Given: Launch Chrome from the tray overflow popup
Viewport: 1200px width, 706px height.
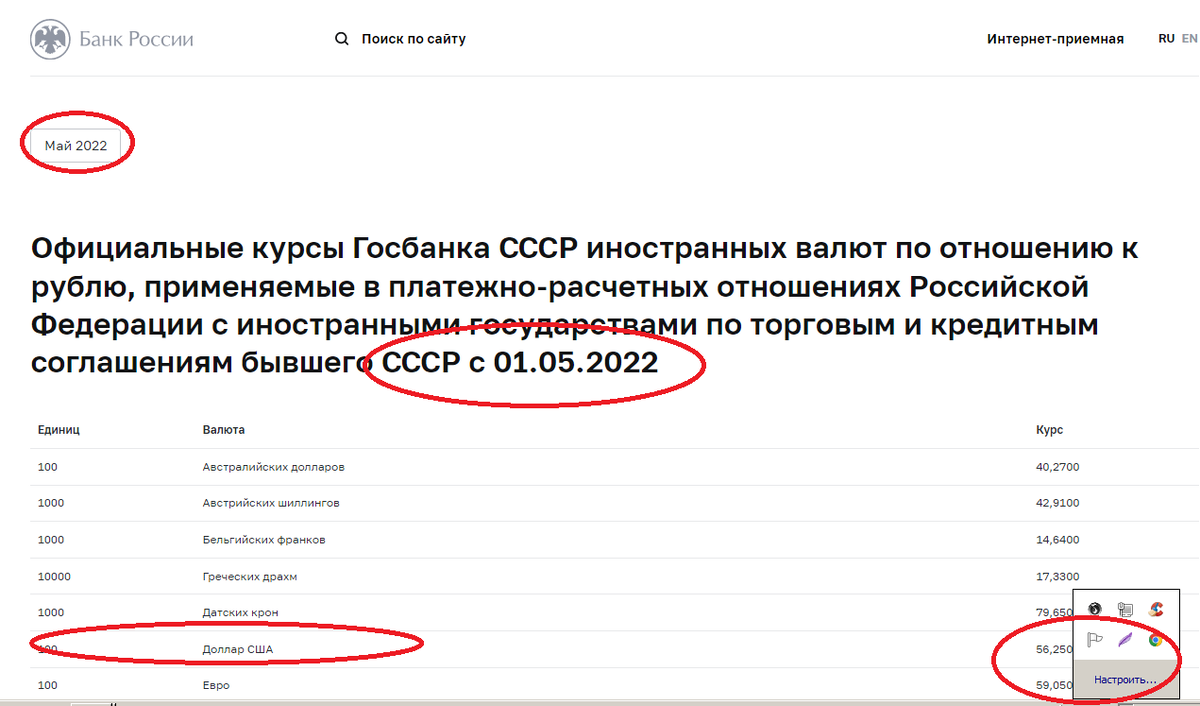Looking at the screenshot, I should click(x=1155, y=639).
